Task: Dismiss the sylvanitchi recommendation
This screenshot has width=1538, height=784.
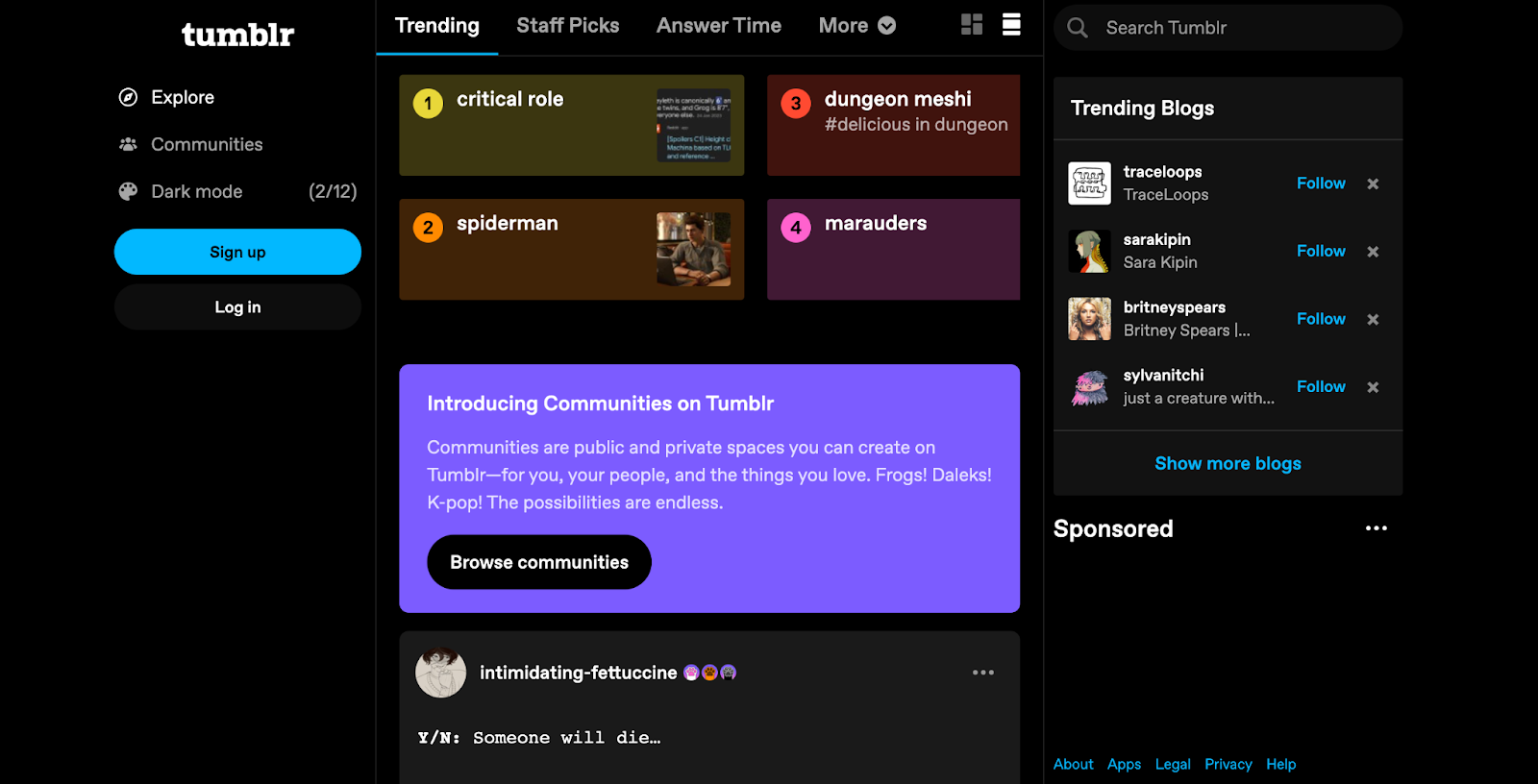Action: [x=1373, y=387]
